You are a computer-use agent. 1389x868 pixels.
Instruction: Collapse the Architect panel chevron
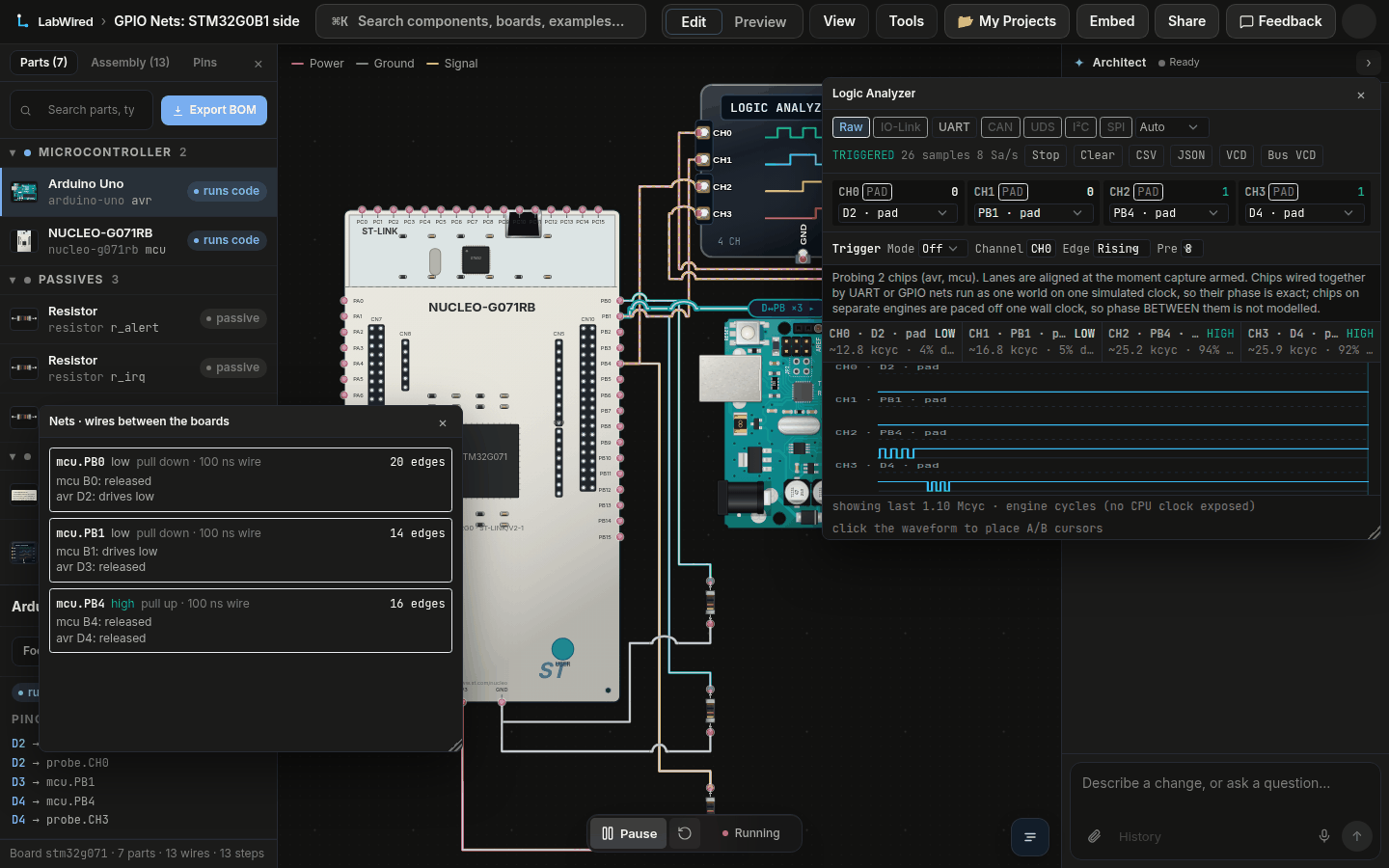[1368, 63]
